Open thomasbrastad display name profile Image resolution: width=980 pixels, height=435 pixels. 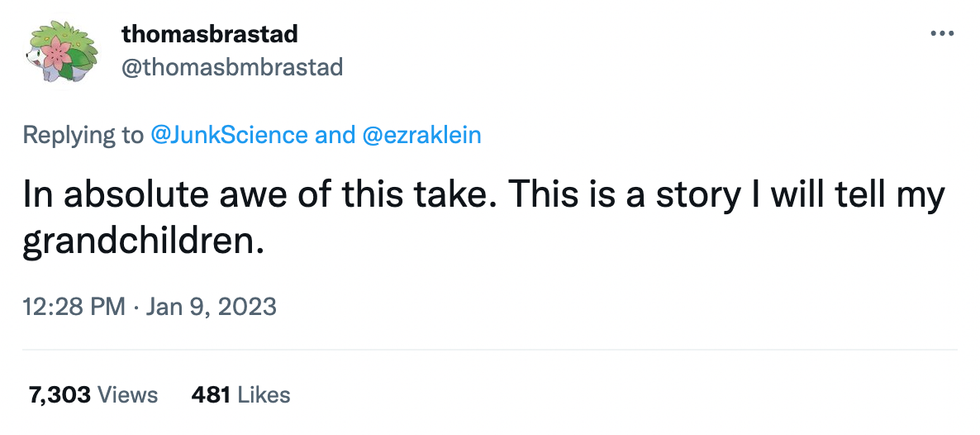click(x=209, y=34)
